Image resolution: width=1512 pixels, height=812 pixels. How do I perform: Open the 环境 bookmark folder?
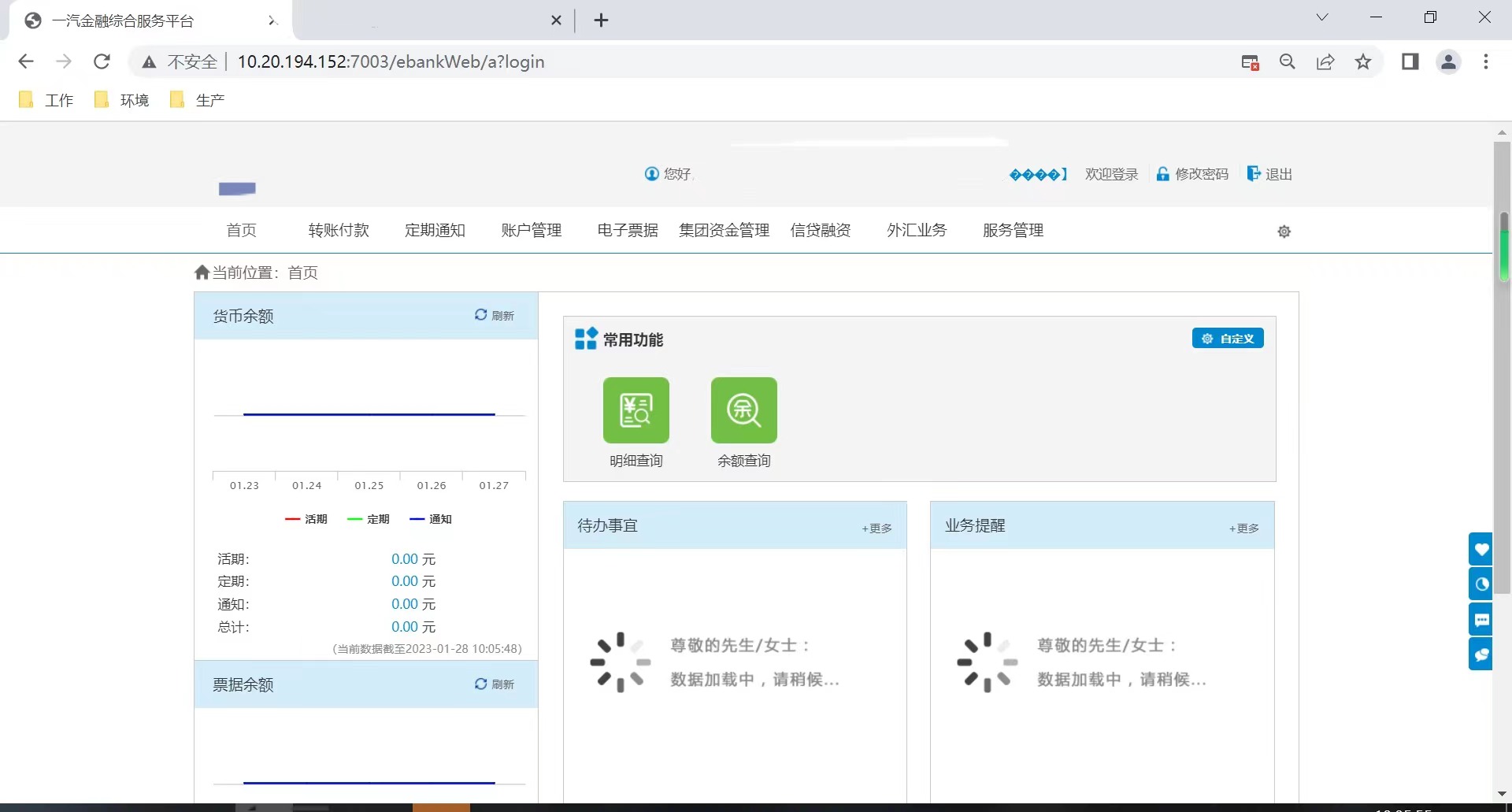(121, 100)
